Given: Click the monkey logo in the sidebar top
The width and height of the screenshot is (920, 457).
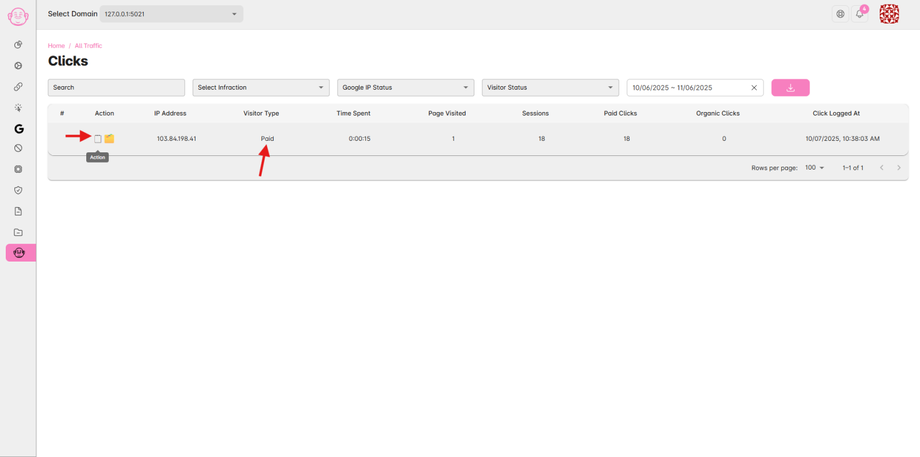Looking at the screenshot, I should click(18, 16).
